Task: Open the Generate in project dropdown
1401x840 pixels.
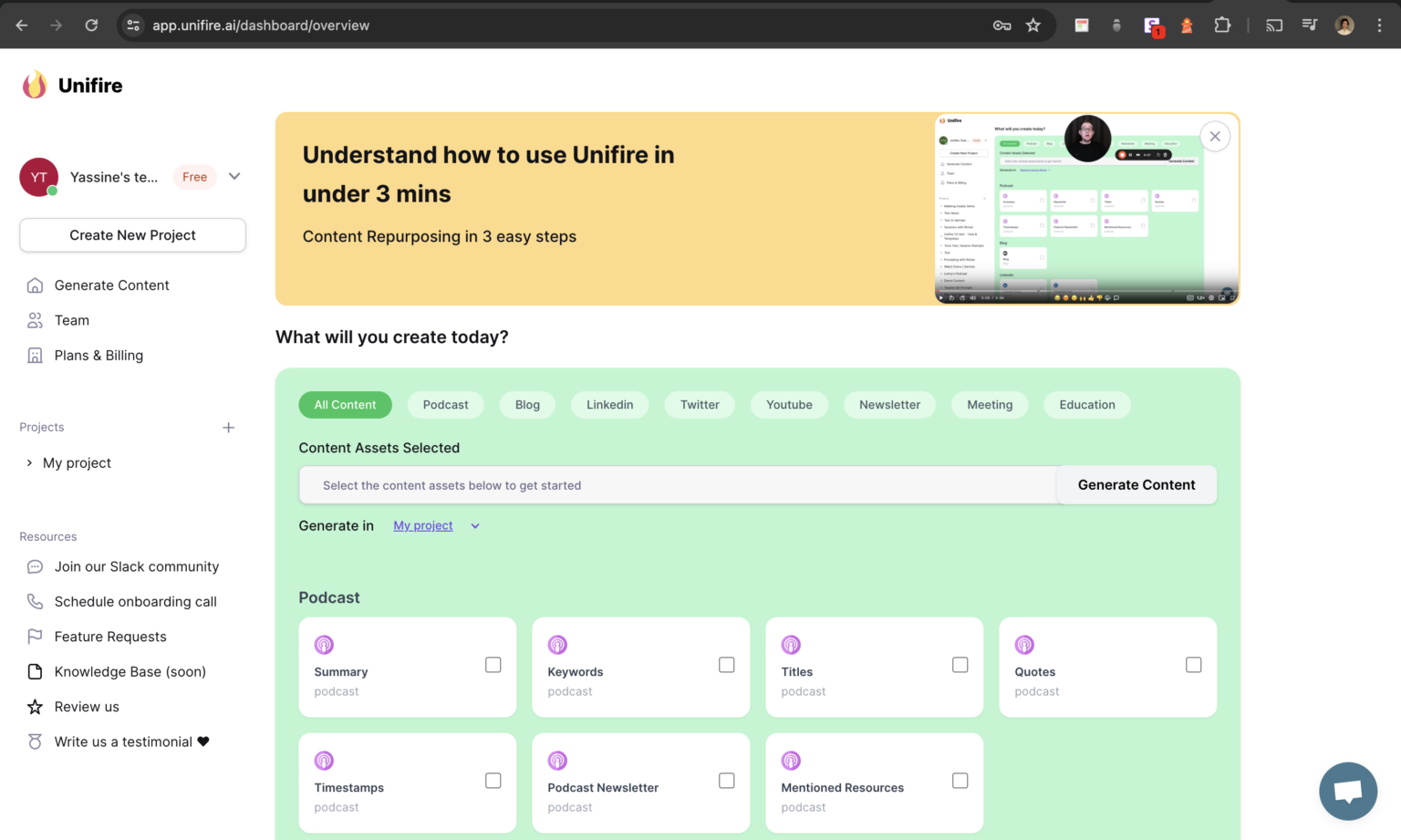Action: [437, 525]
